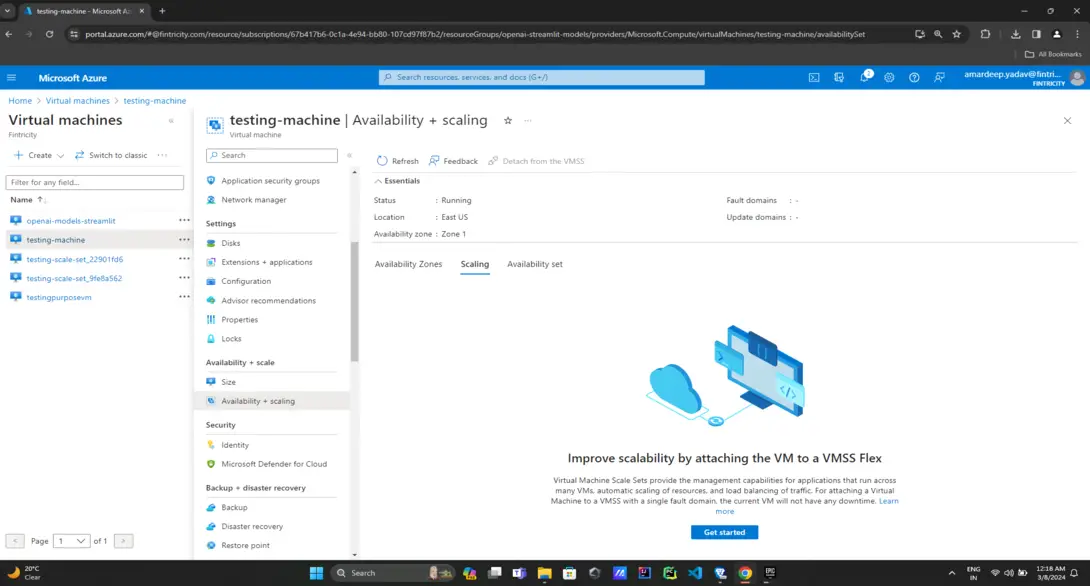This screenshot has height=586, width=1090.
Task: Open ellipsis menu for testing-scale-set_22901fd6
Action: pyautogui.click(x=184, y=259)
